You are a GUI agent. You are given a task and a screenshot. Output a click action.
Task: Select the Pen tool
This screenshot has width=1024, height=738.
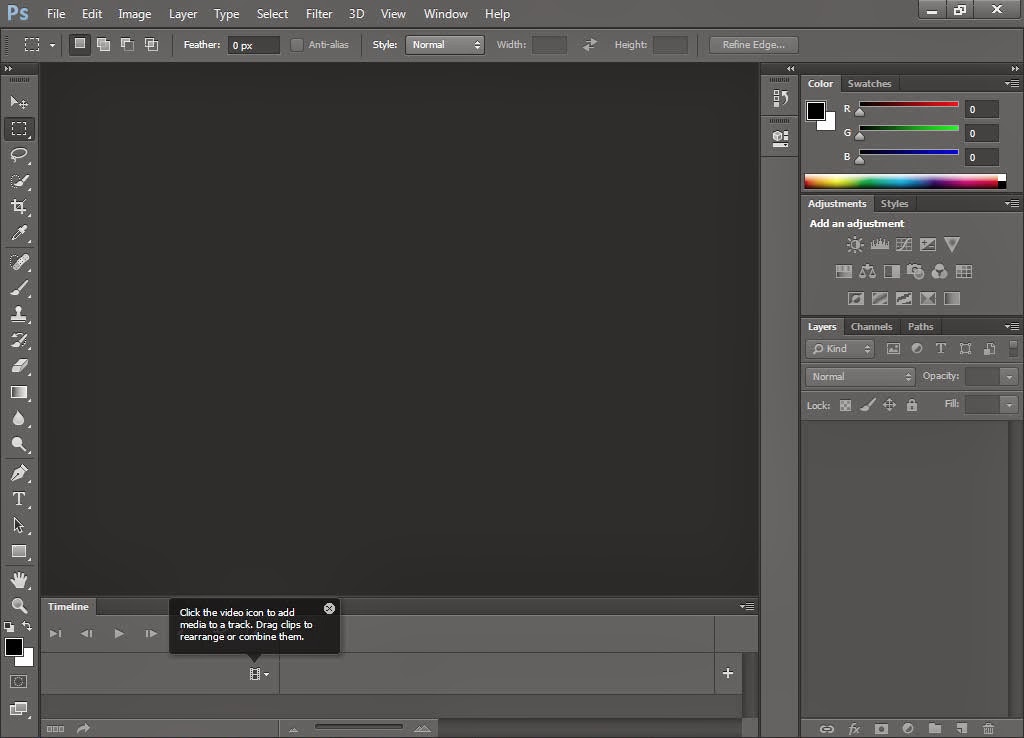coord(19,472)
